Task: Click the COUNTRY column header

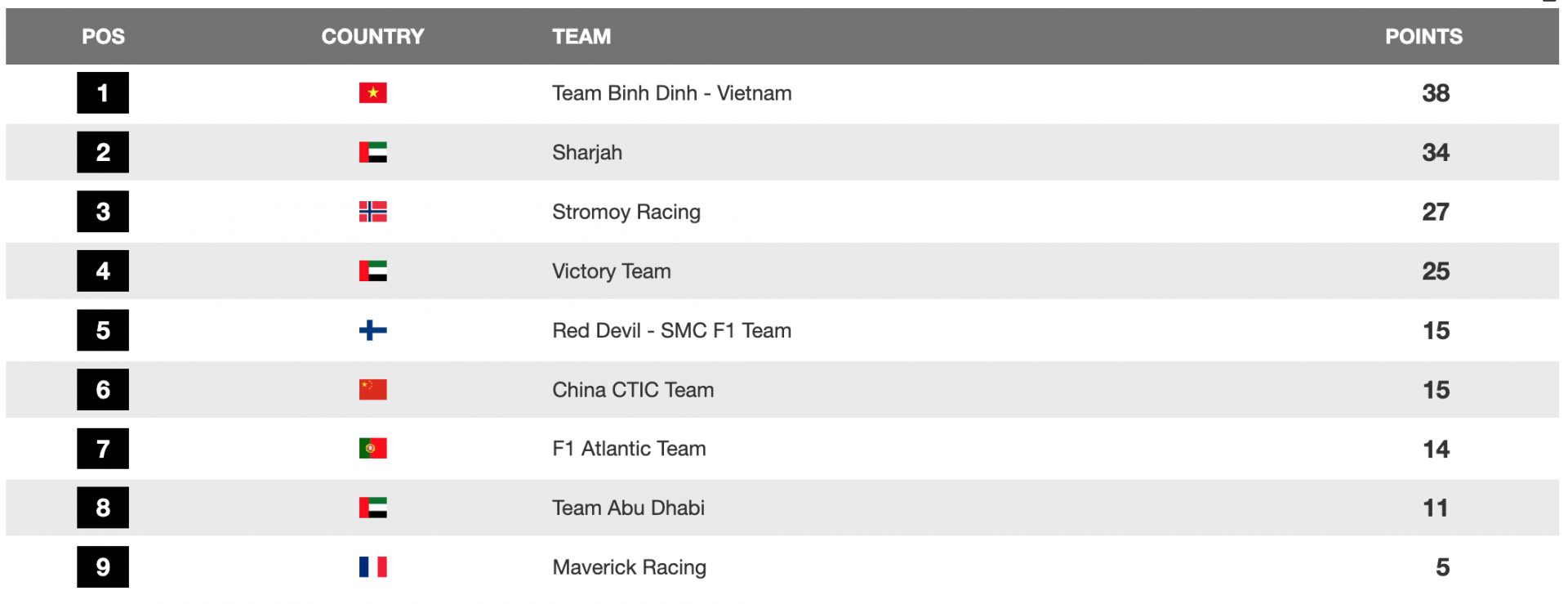Action: tap(372, 37)
